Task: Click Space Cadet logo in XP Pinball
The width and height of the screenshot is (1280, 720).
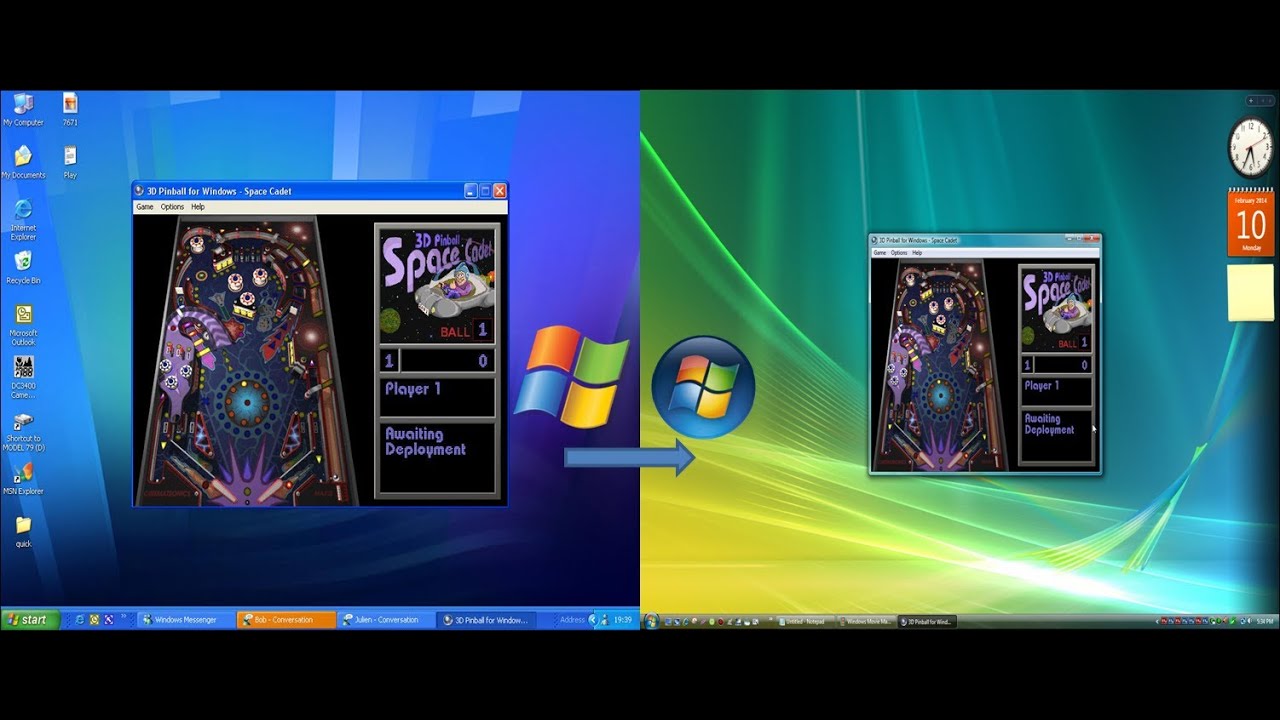Action: pos(437,285)
